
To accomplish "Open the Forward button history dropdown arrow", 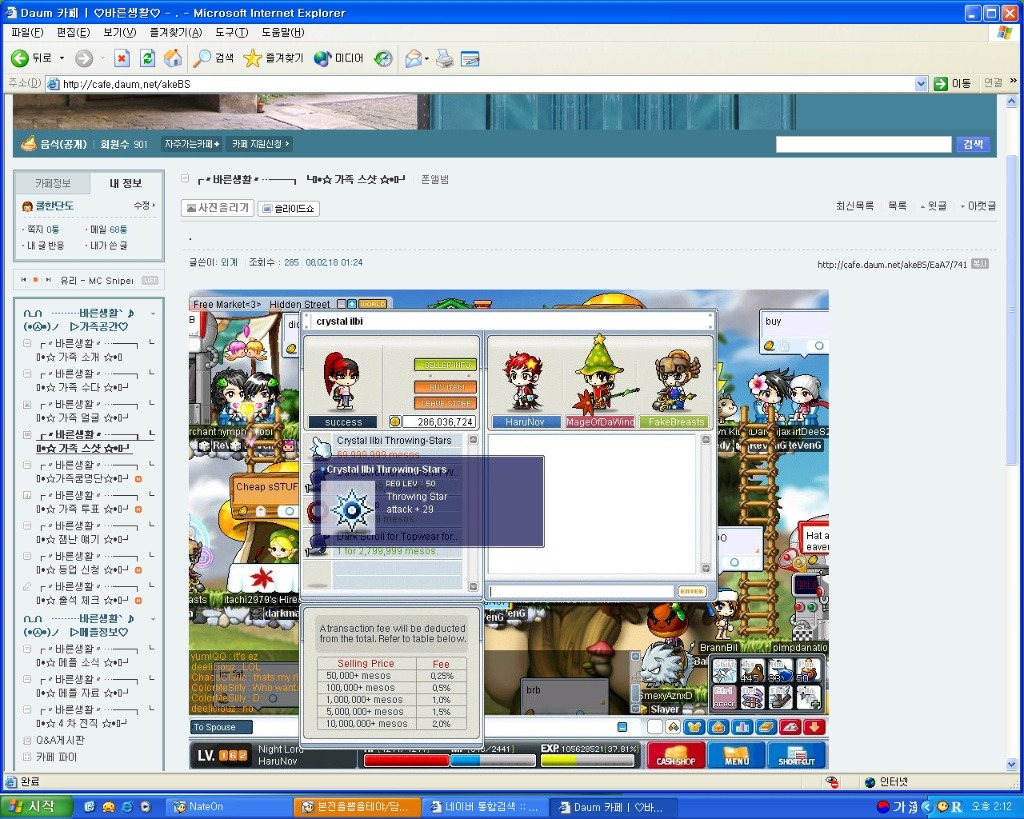I will click(103, 58).
